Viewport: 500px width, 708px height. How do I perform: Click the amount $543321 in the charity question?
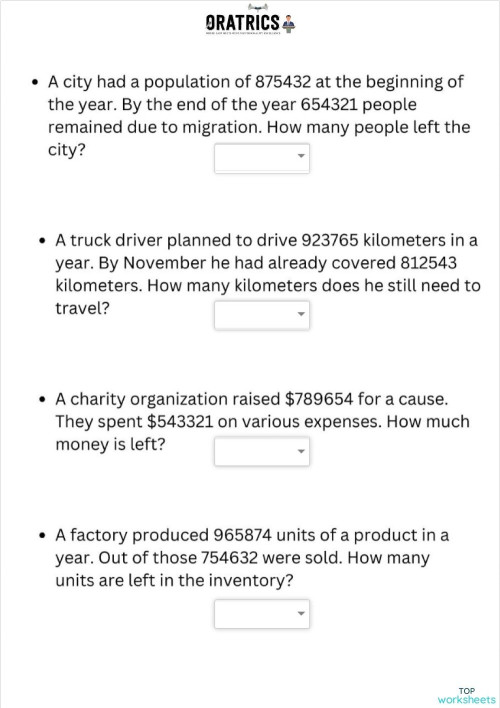(x=180, y=422)
